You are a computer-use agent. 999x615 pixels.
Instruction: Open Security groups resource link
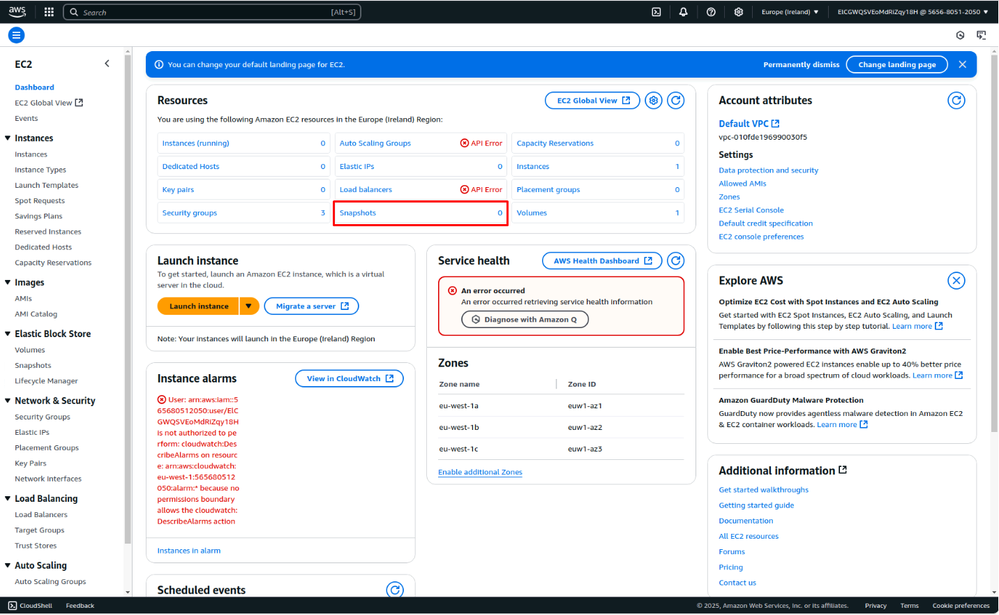point(189,213)
